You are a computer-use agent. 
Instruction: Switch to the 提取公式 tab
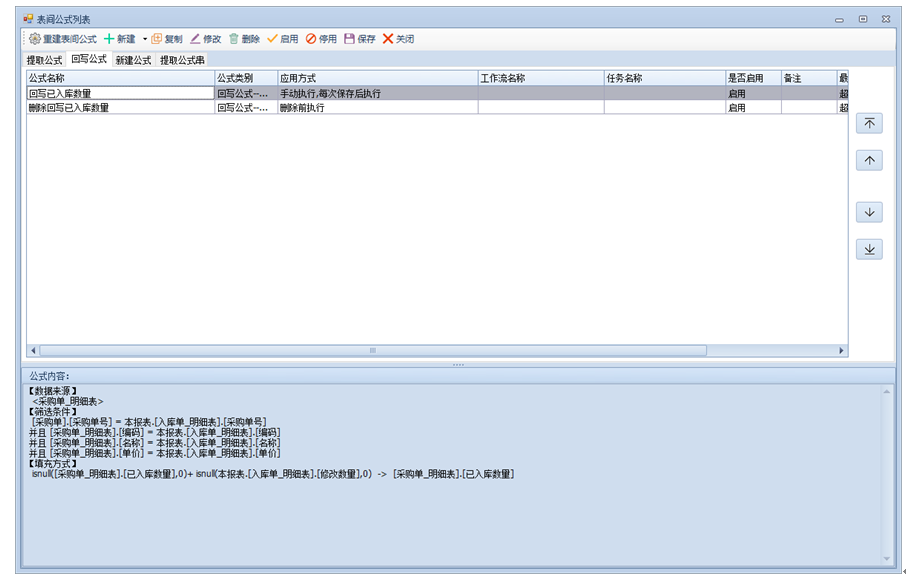pyautogui.click(x=44, y=60)
